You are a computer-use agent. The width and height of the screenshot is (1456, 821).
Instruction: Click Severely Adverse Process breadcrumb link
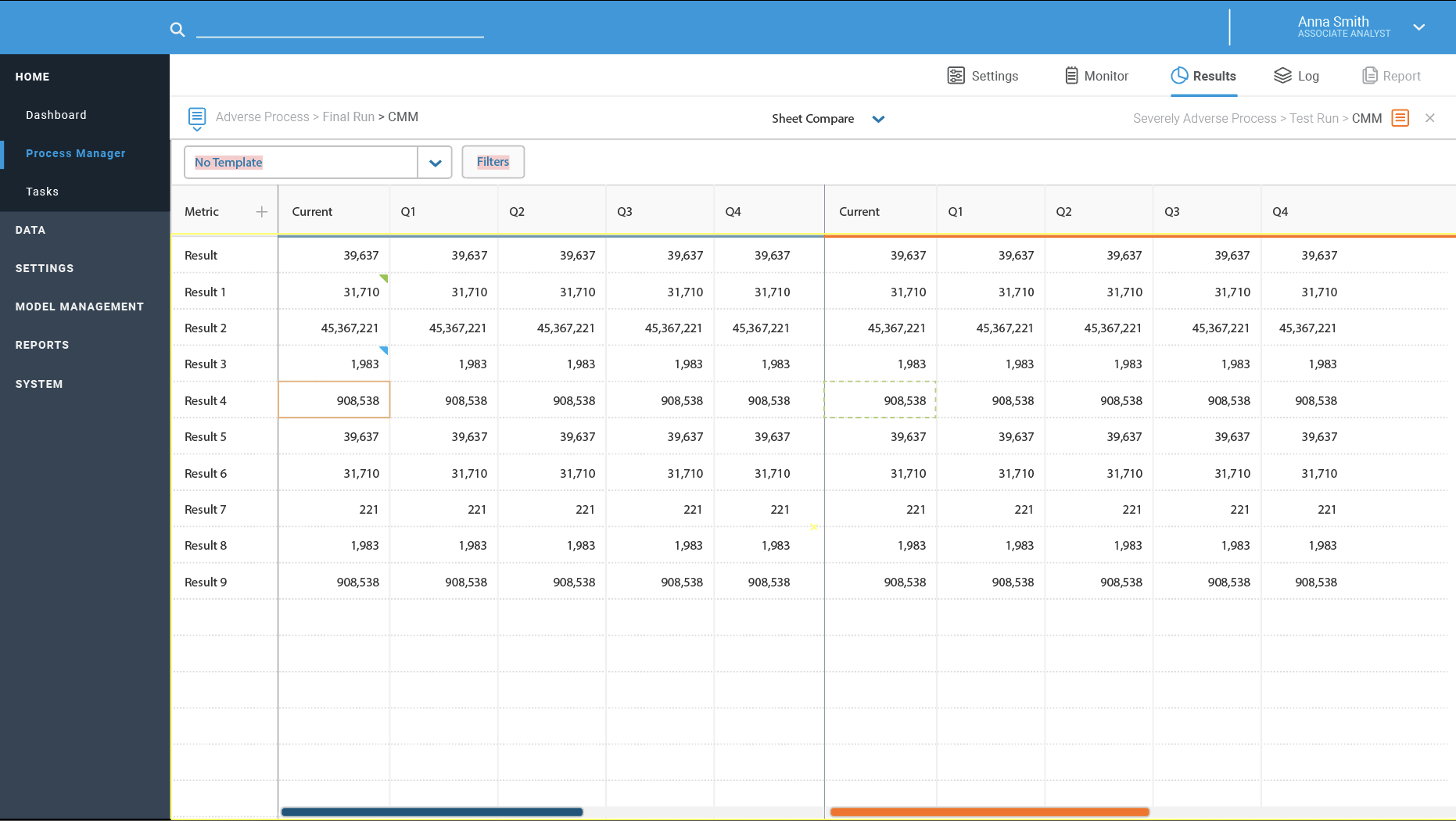point(1204,118)
